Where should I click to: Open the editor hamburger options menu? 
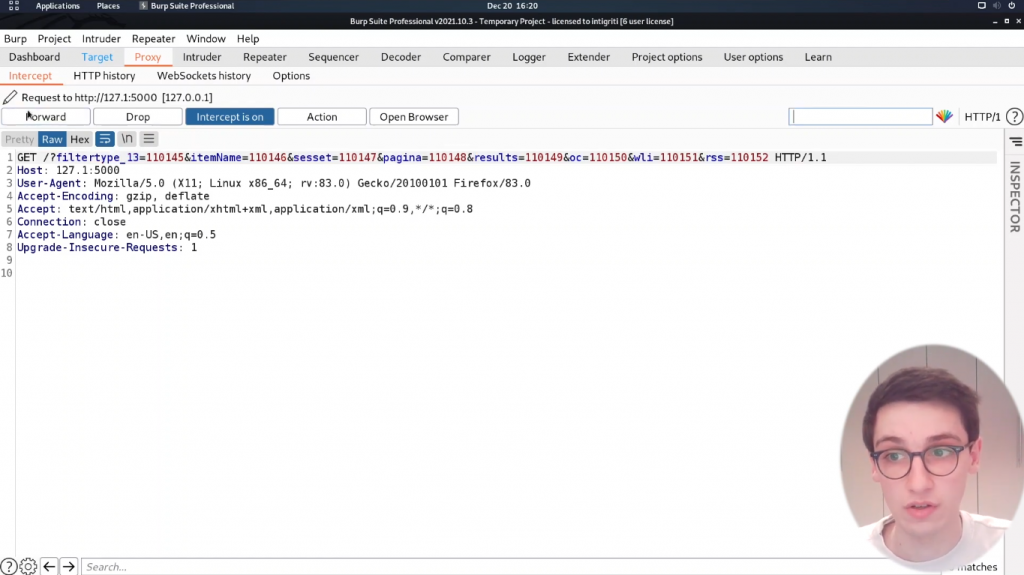click(x=149, y=139)
